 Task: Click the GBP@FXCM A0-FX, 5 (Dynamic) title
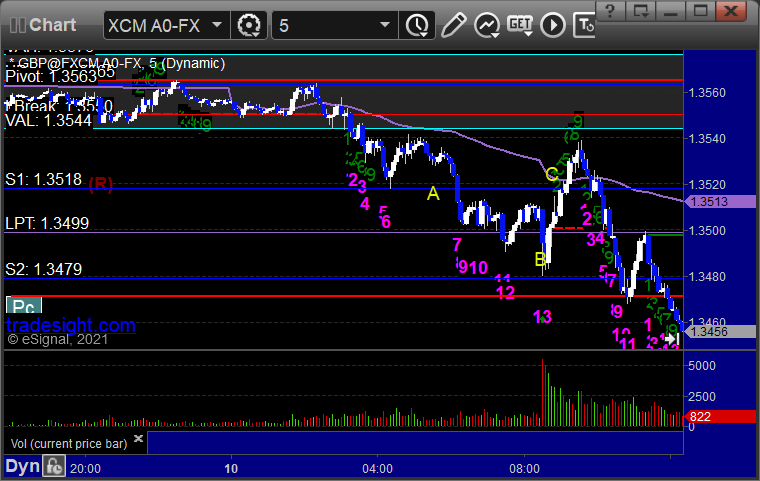coord(121,64)
